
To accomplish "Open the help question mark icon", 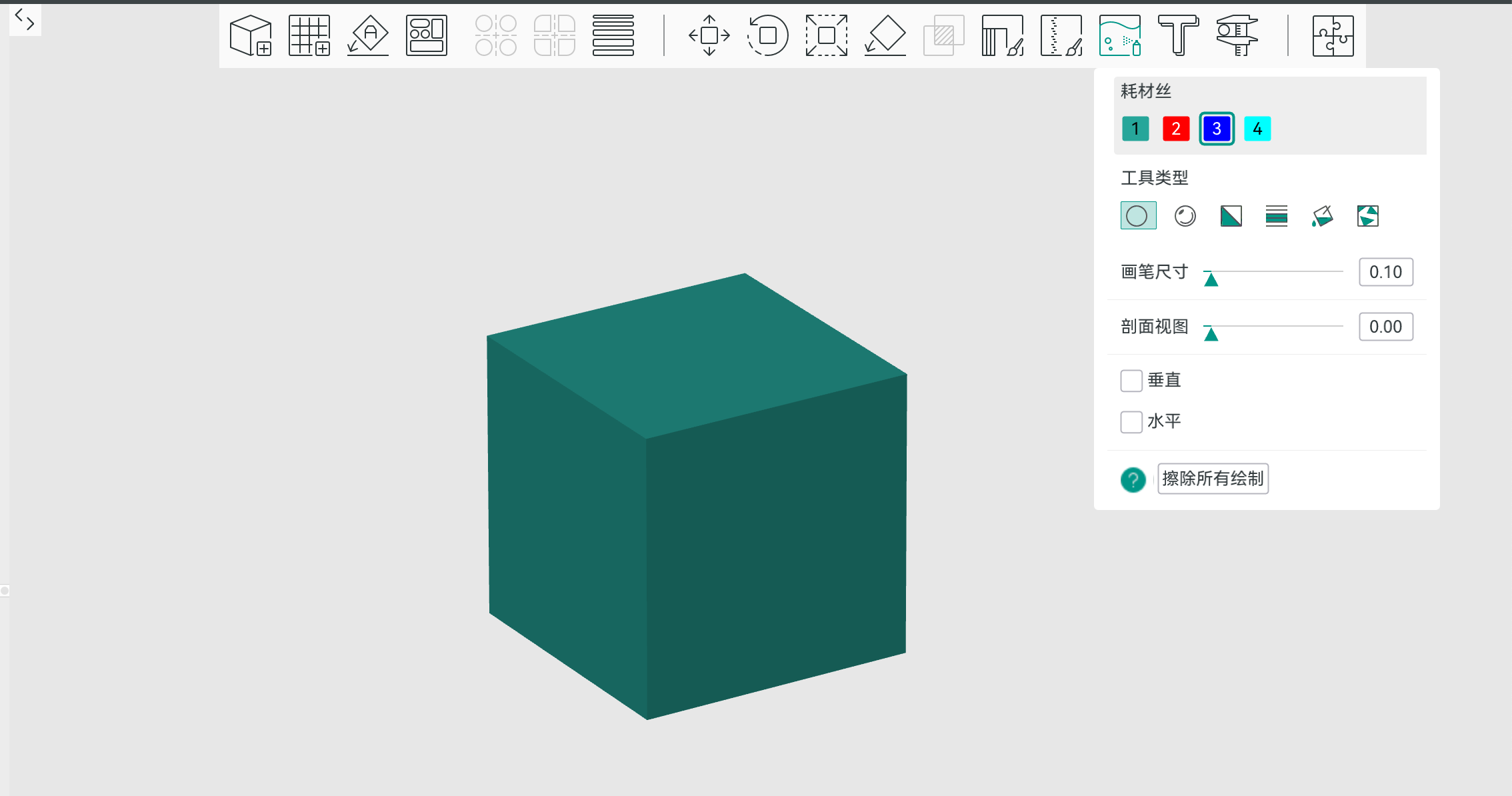I will pos(1133,479).
